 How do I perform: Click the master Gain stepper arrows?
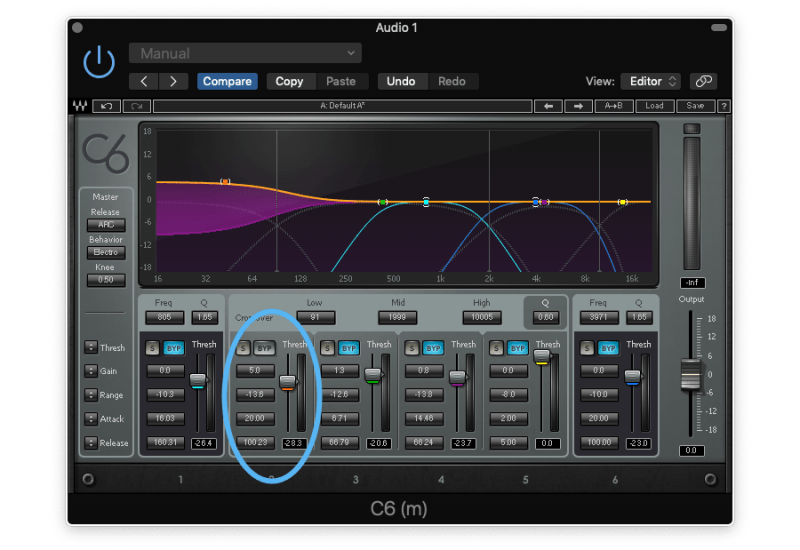[91, 371]
